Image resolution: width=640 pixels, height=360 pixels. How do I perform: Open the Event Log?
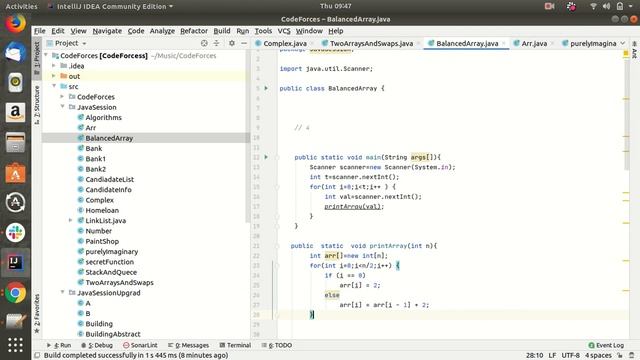(606, 345)
